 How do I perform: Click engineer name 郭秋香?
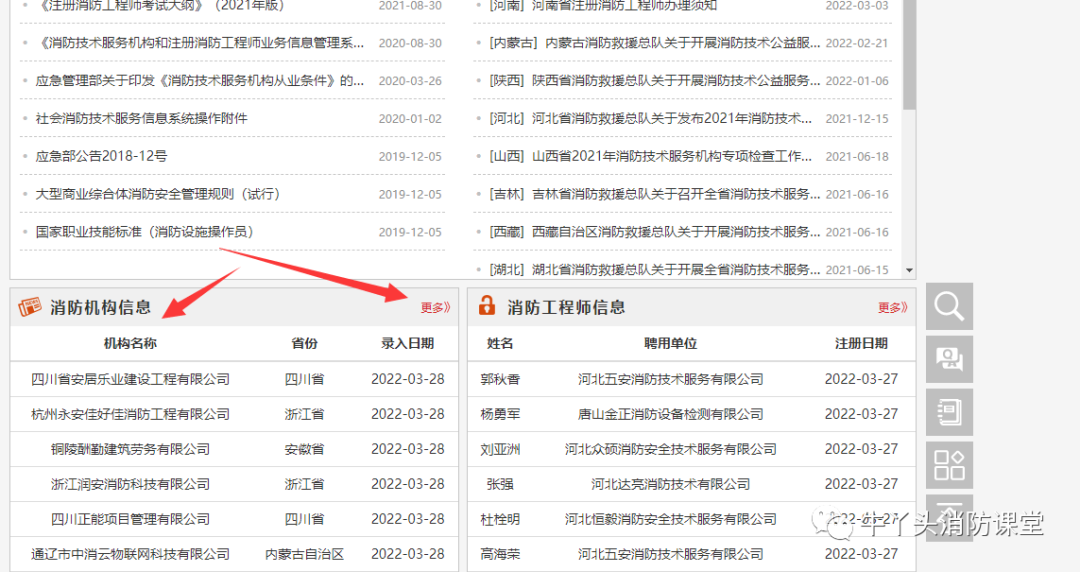[x=500, y=379]
